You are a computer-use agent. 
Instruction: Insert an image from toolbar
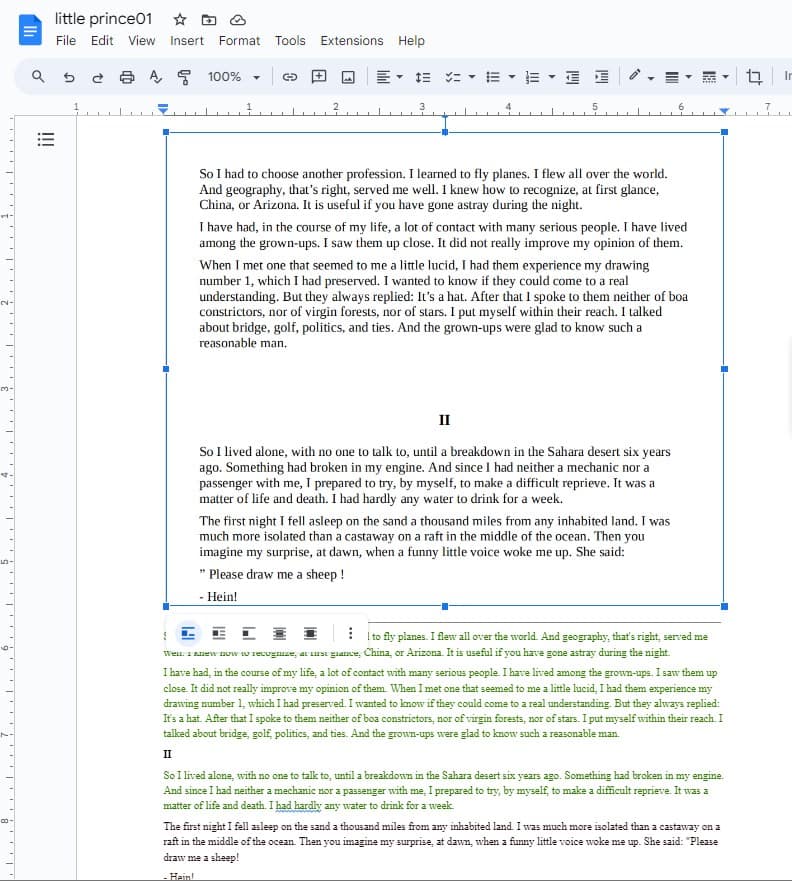(348, 77)
